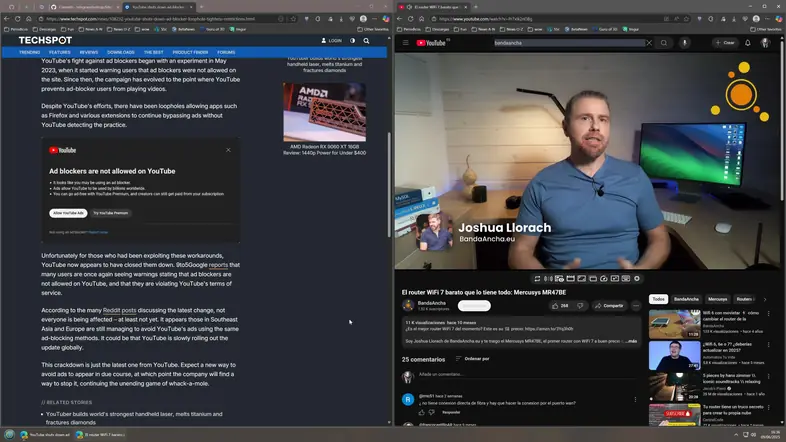Image resolution: width=786 pixels, height=442 pixels.
Task: Open the ¿Wifi 6, 6e o 7? video thumbnail
Action: pos(674,355)
